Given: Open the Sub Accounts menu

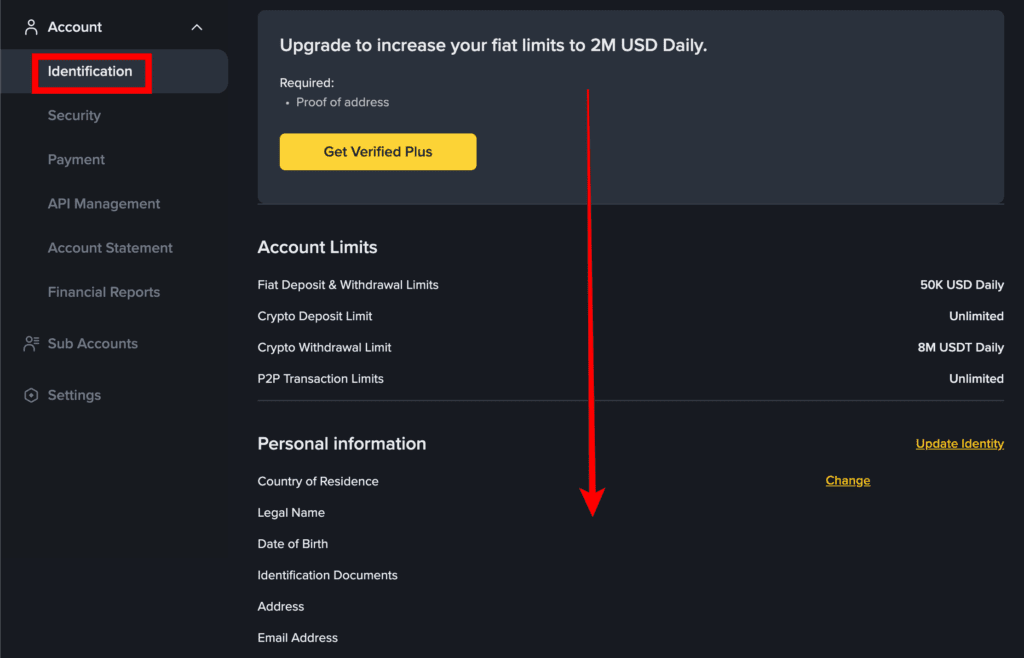Looking at the screenshot, I should tap(93, 344).
